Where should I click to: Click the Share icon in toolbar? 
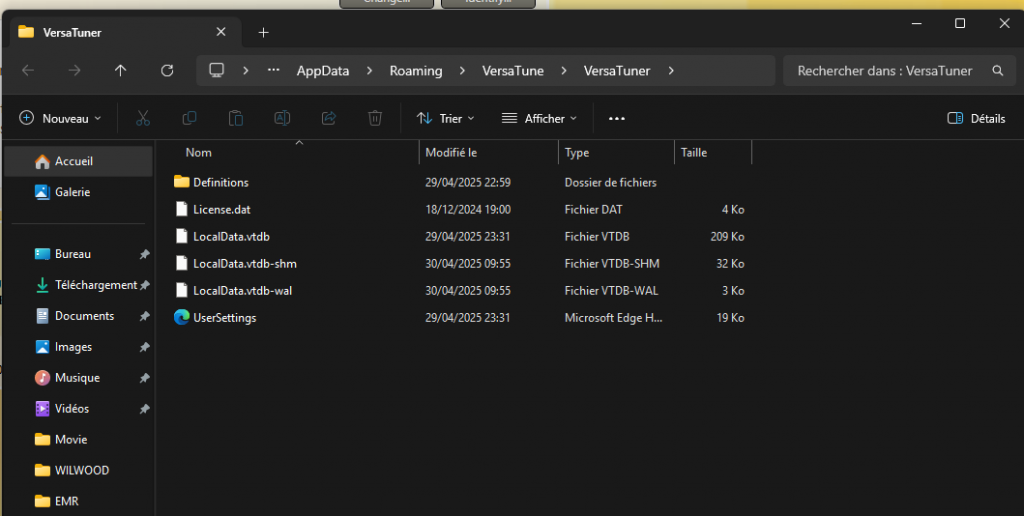(x=328, y=118)
